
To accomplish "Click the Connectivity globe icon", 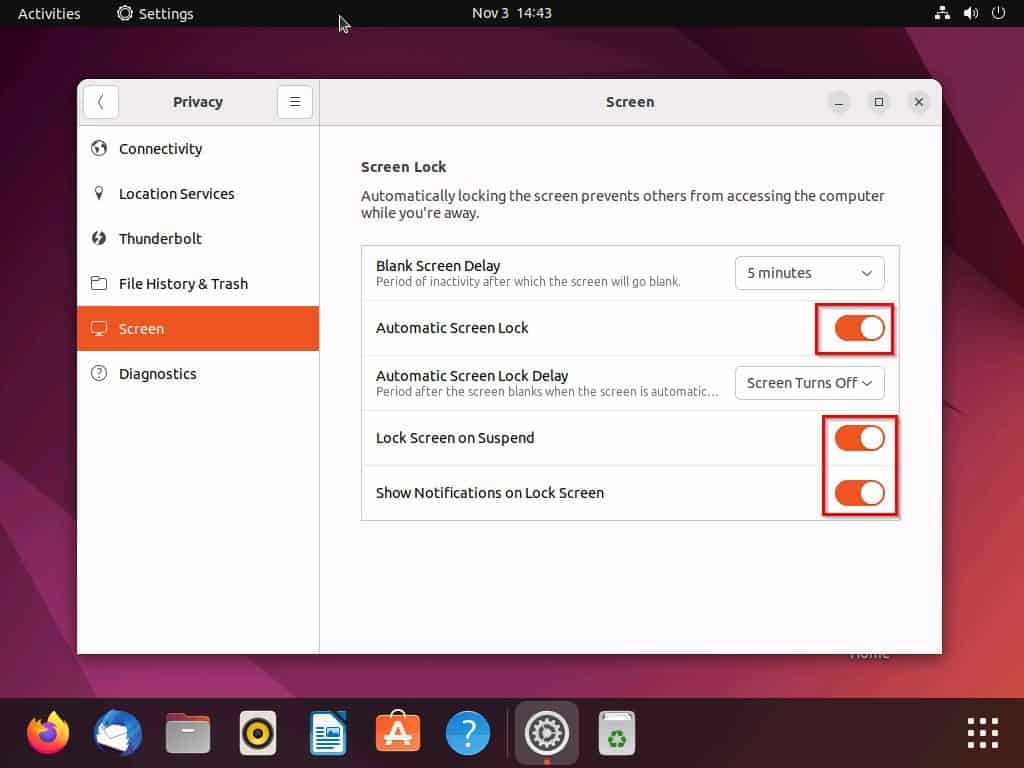I will pos(99,148).
